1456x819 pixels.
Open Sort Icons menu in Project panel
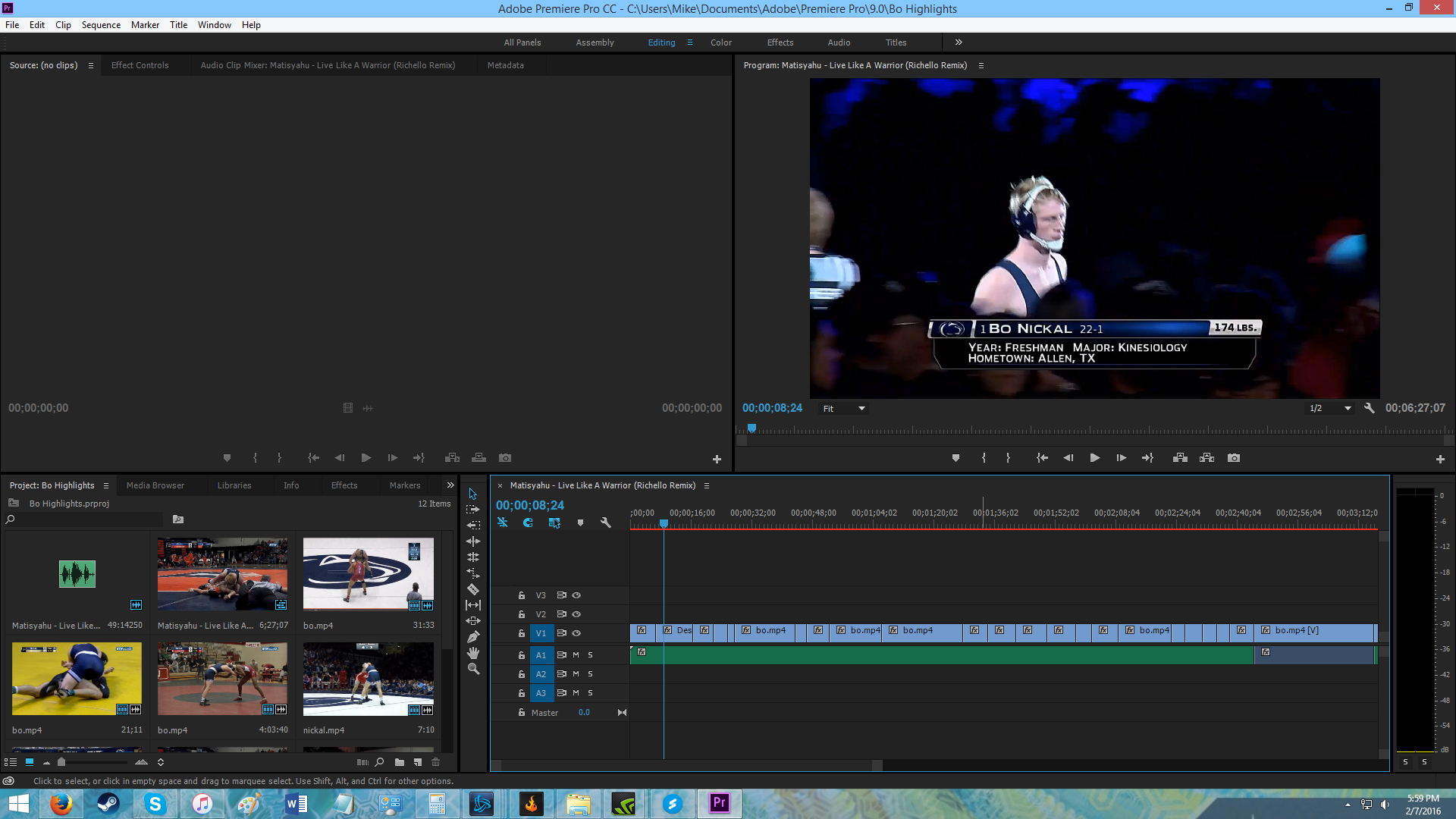pyautogui.click(x=160, y=762)
